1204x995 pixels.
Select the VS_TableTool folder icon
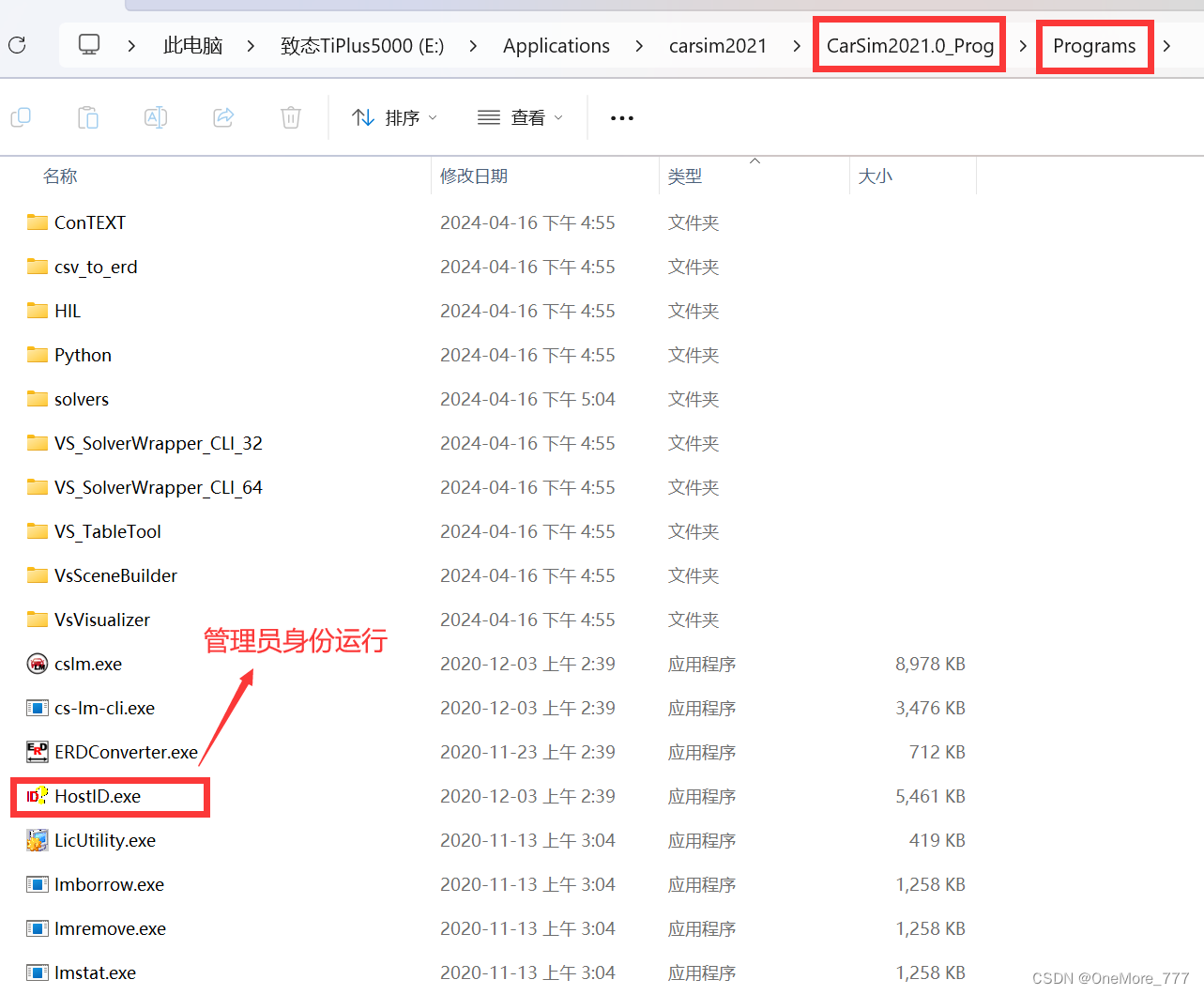pyautogui.click(x=38, y=531)
